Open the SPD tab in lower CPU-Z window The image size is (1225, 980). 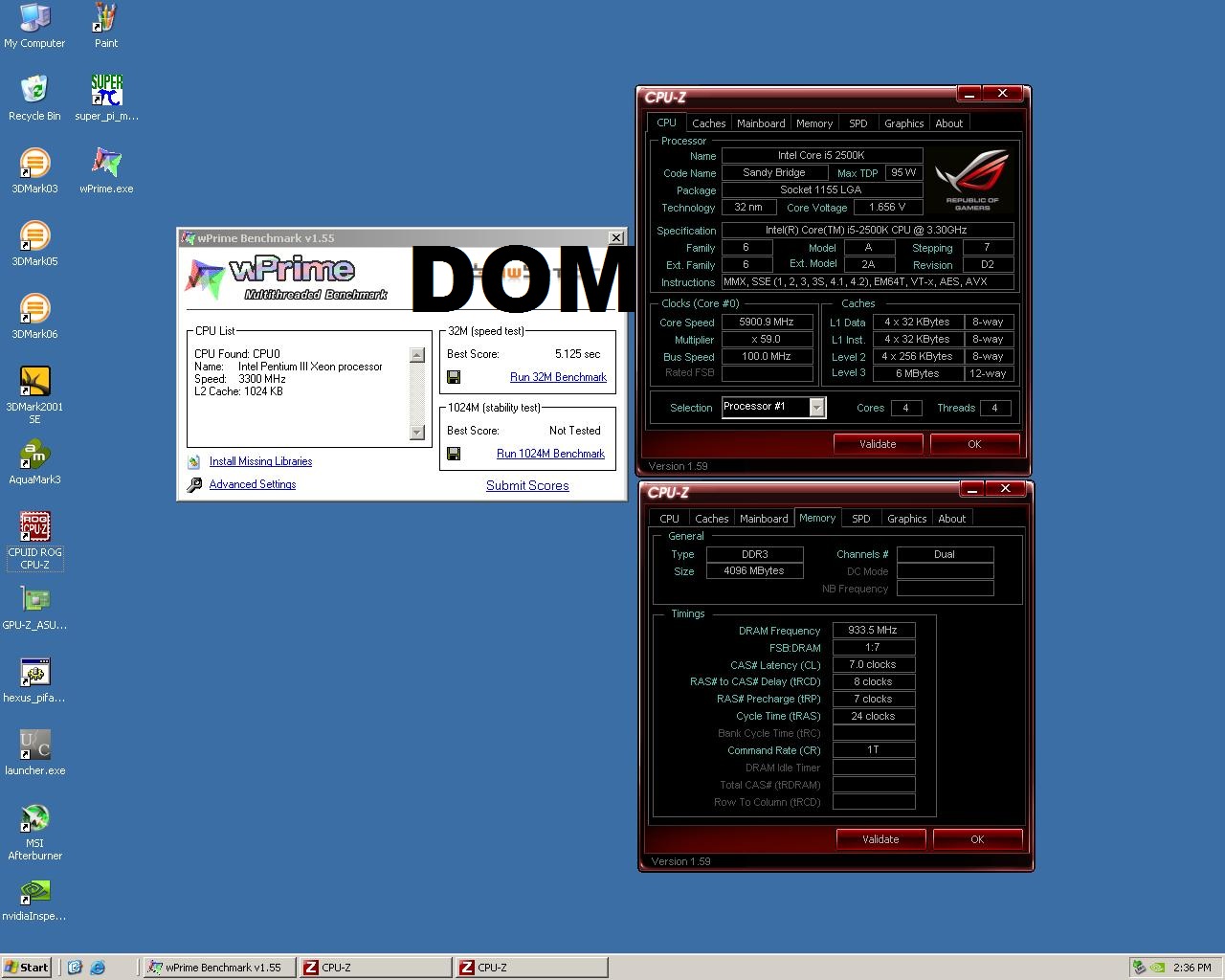[861, 519]
